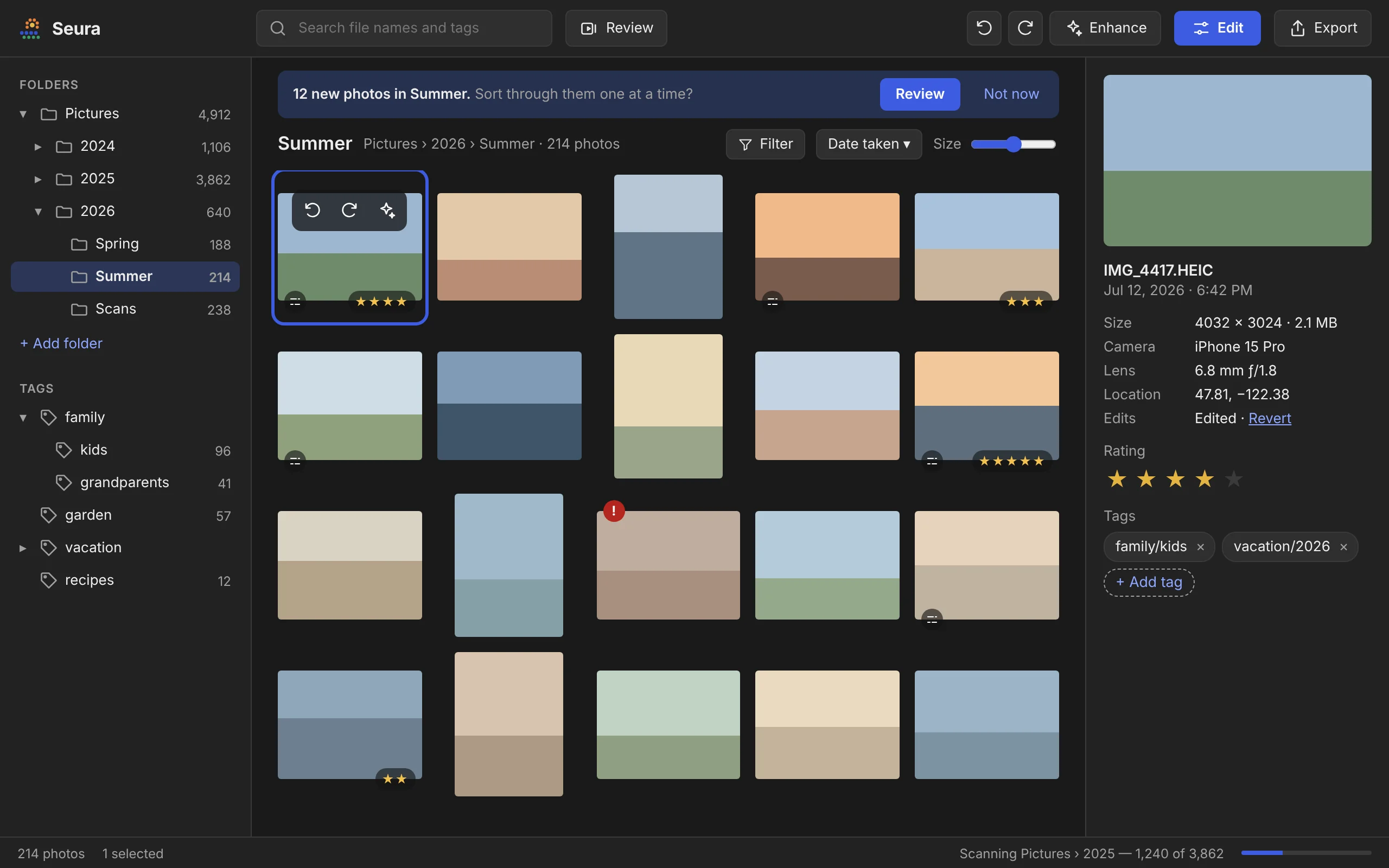Expand the vacation tag group
The image size is (1389, 868).
[x=23, y=548]
